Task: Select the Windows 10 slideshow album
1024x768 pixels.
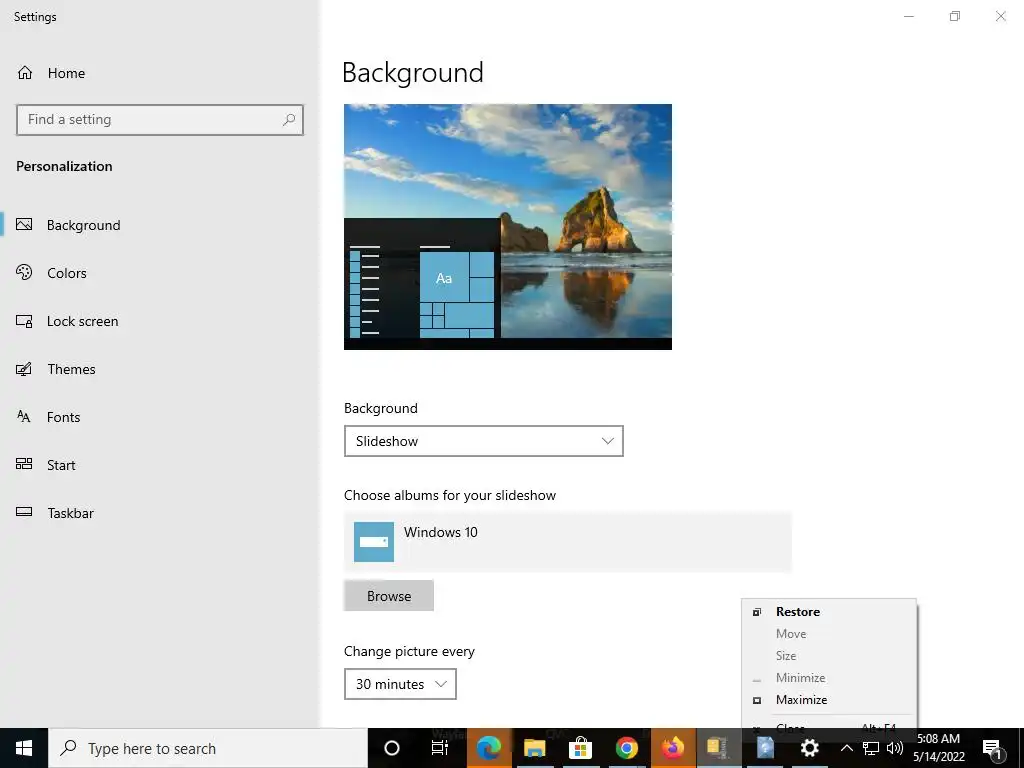Action: click(568, 542)
